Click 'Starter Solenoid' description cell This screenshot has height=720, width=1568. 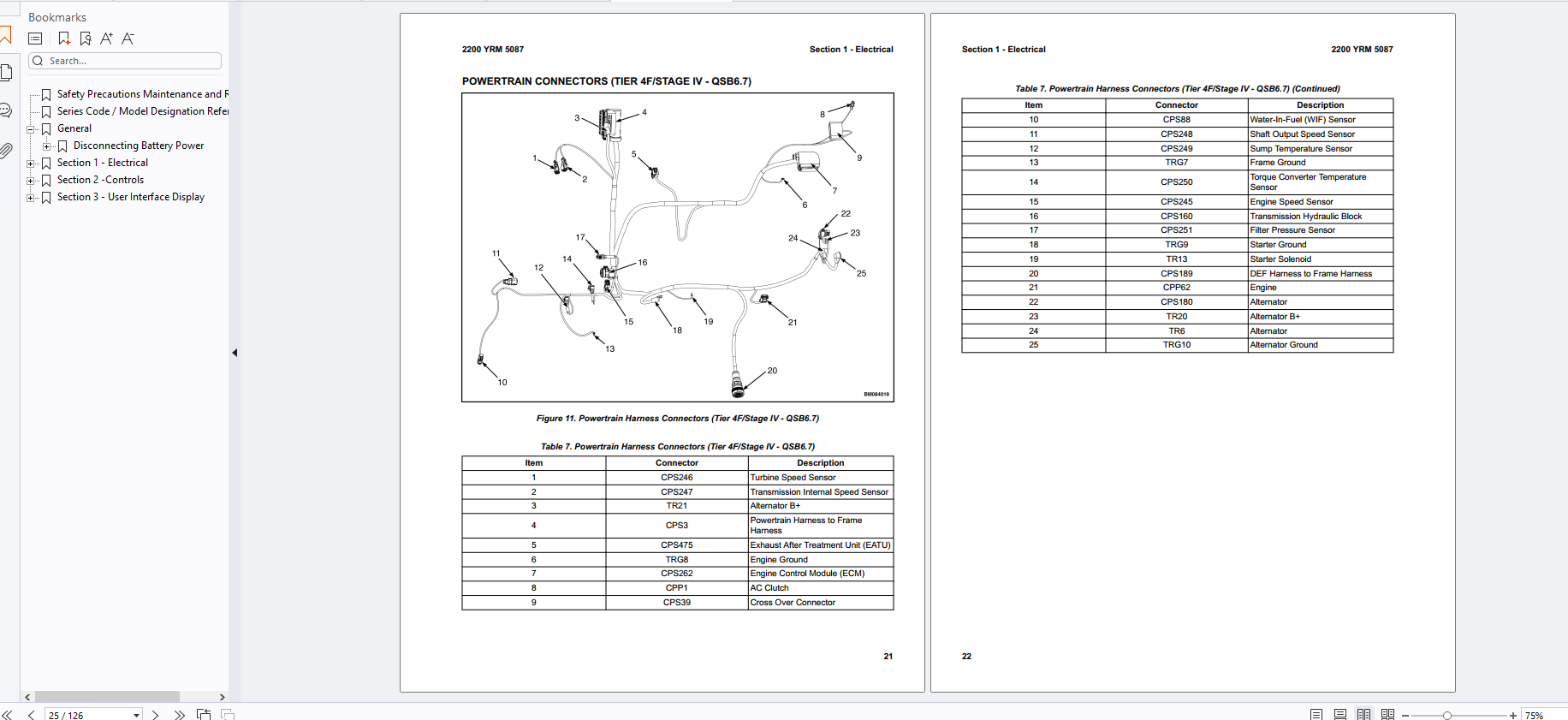click(1321, 259)
